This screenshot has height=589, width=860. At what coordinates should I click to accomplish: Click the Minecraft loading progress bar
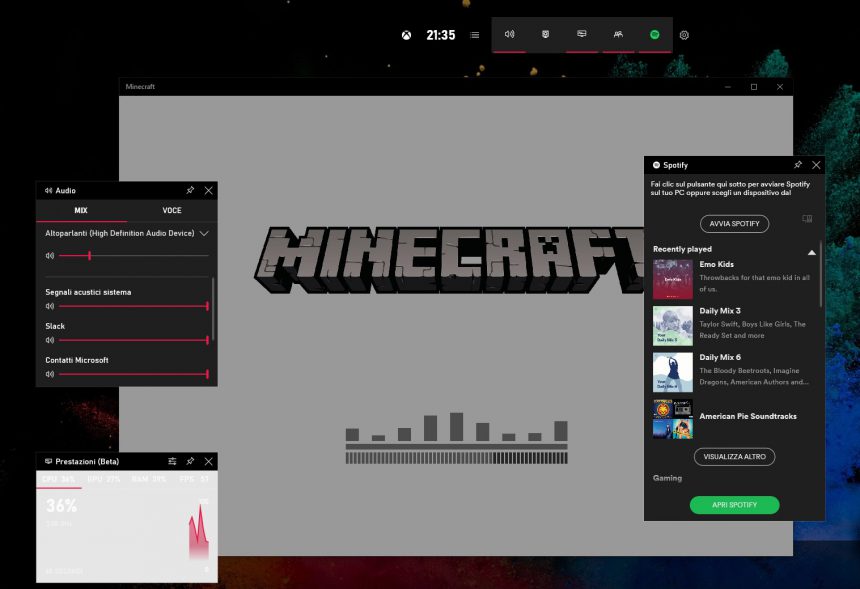456,457
